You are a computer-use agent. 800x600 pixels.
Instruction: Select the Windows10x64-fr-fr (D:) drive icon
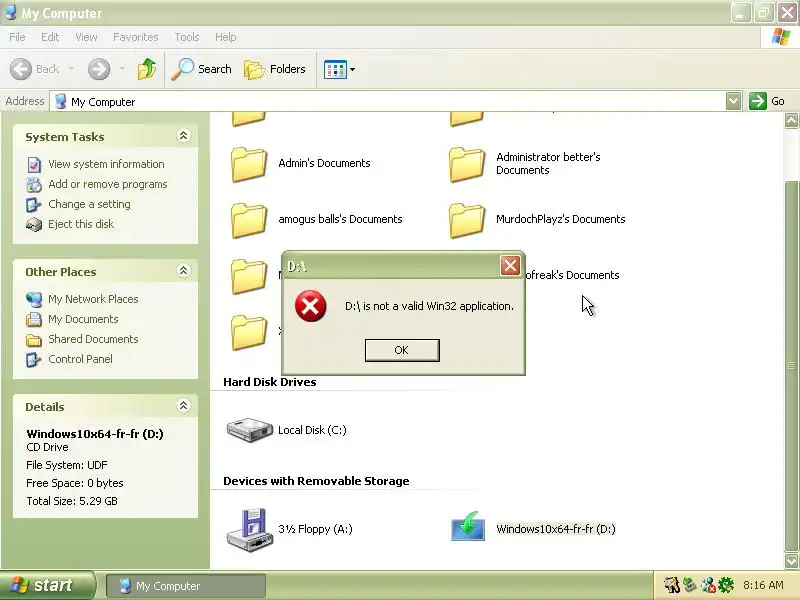pyautogui.click(x=467, y=527)
